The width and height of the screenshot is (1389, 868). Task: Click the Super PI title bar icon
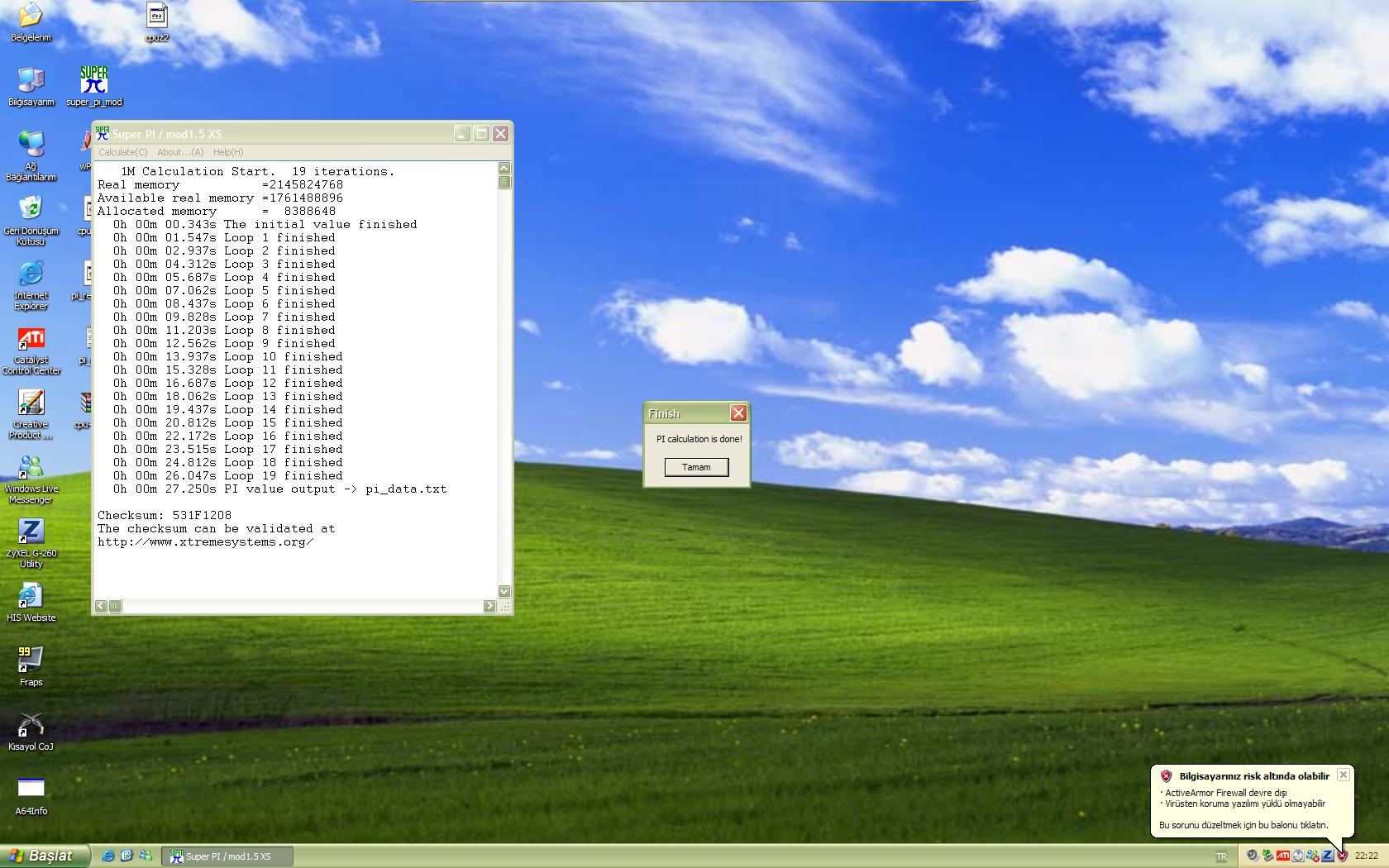[x=103, y=133]
